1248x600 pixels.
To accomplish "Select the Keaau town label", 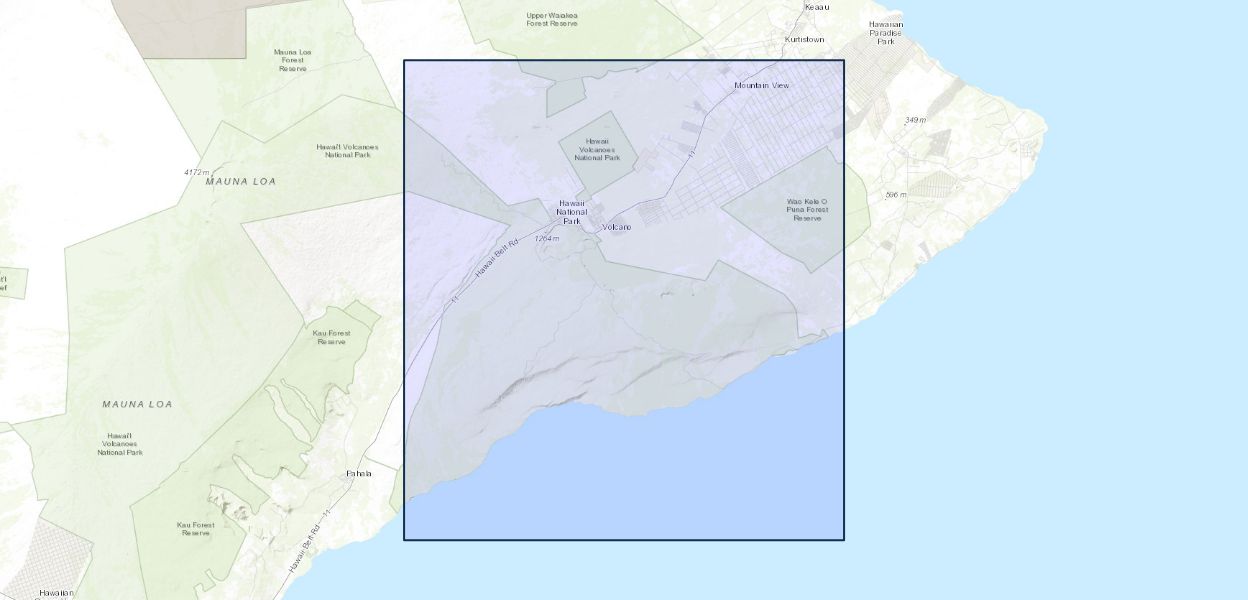I will point(817,7).
